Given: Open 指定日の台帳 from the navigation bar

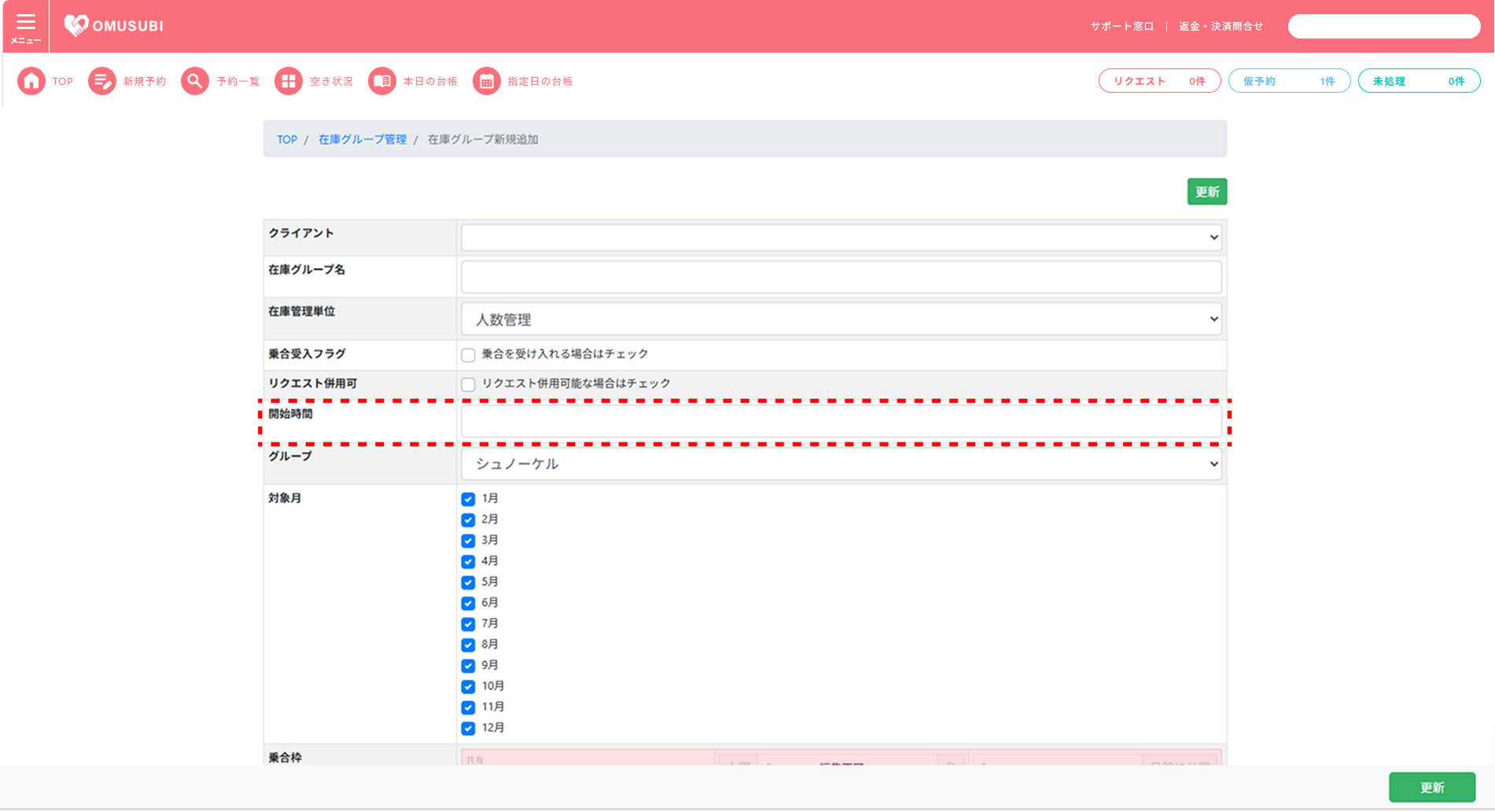Looking at the screenshot, I should click(x=540, y=81).
